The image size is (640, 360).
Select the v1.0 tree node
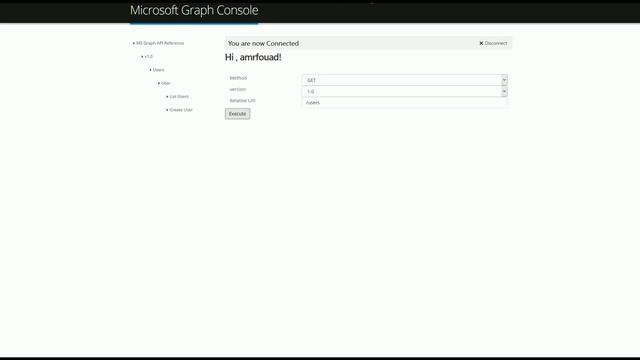tap(149, 57)
